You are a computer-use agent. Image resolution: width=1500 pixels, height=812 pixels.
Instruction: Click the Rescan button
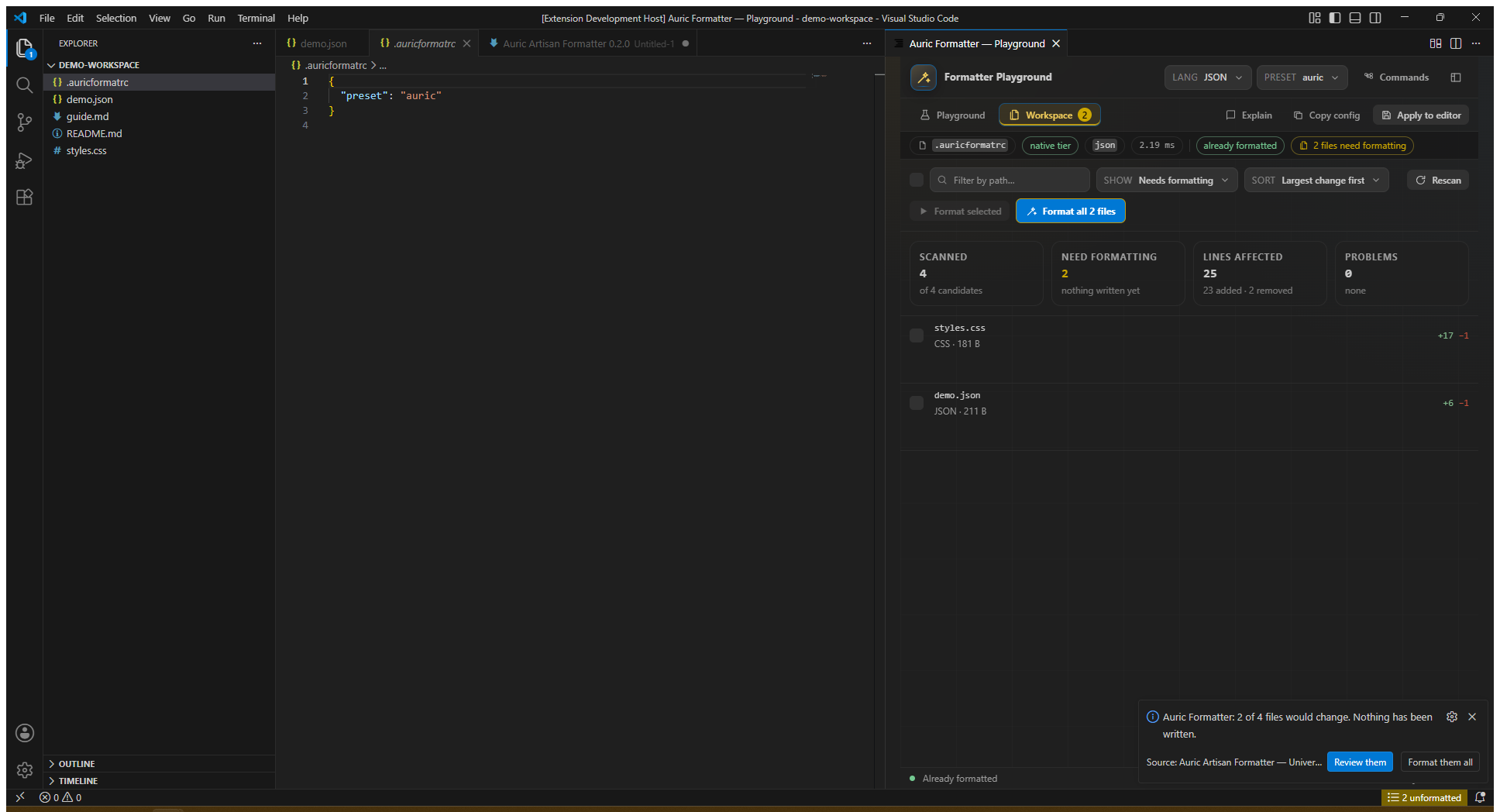(1438, 180)
